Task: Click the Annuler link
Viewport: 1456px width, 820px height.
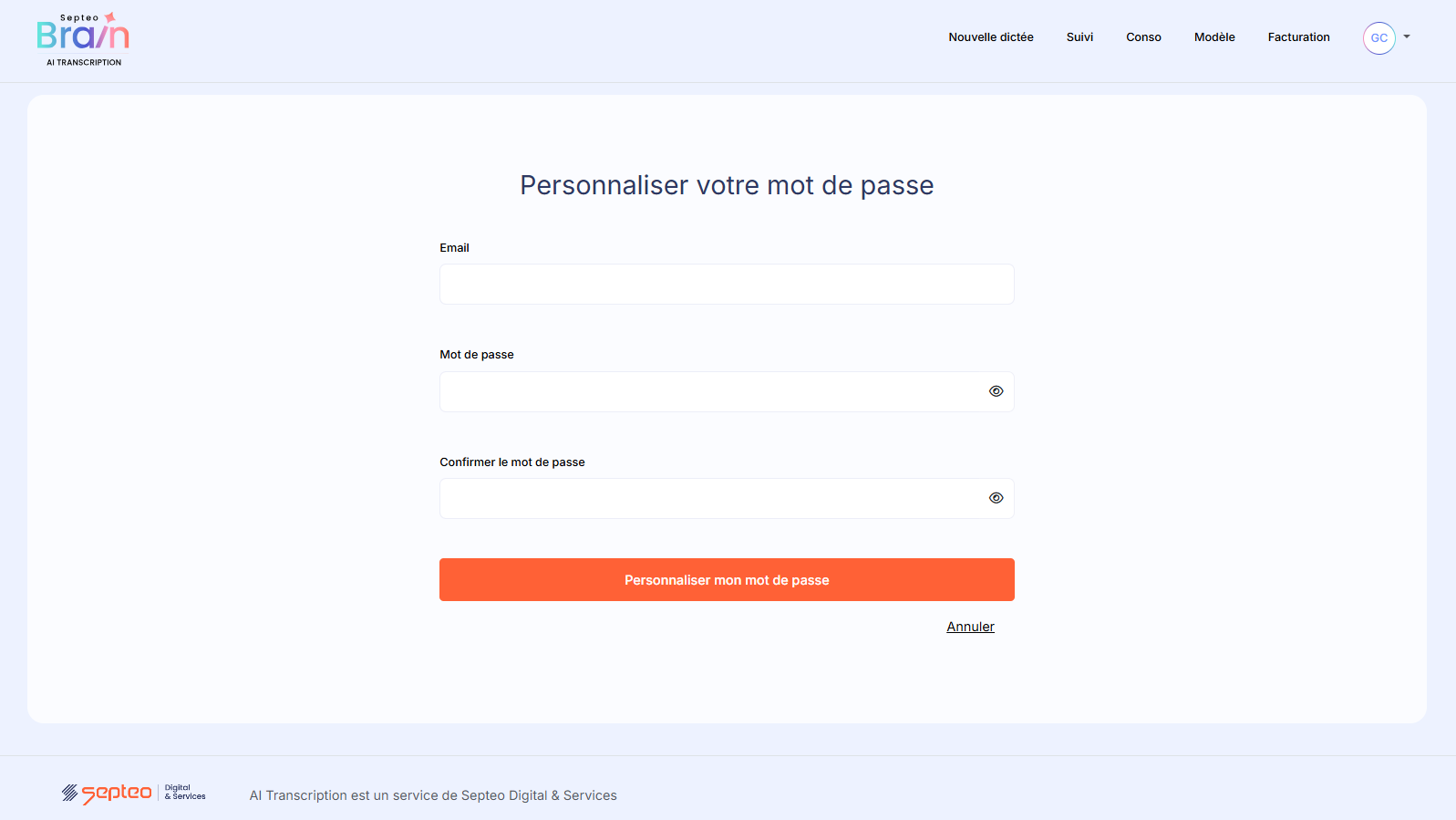Action: pos(970,627)
